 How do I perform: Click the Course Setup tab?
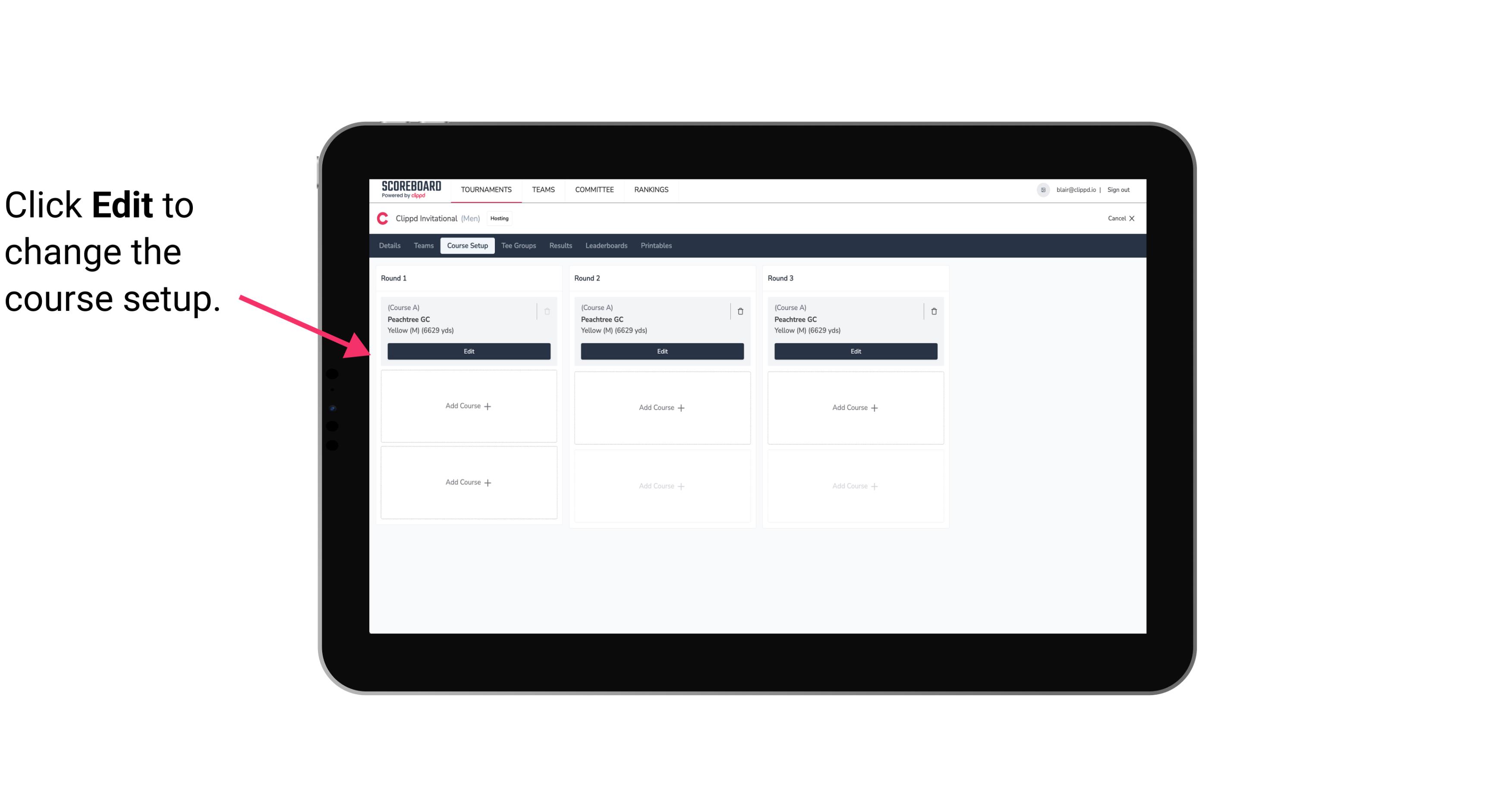pyautogui.click(x=467, y=245)
